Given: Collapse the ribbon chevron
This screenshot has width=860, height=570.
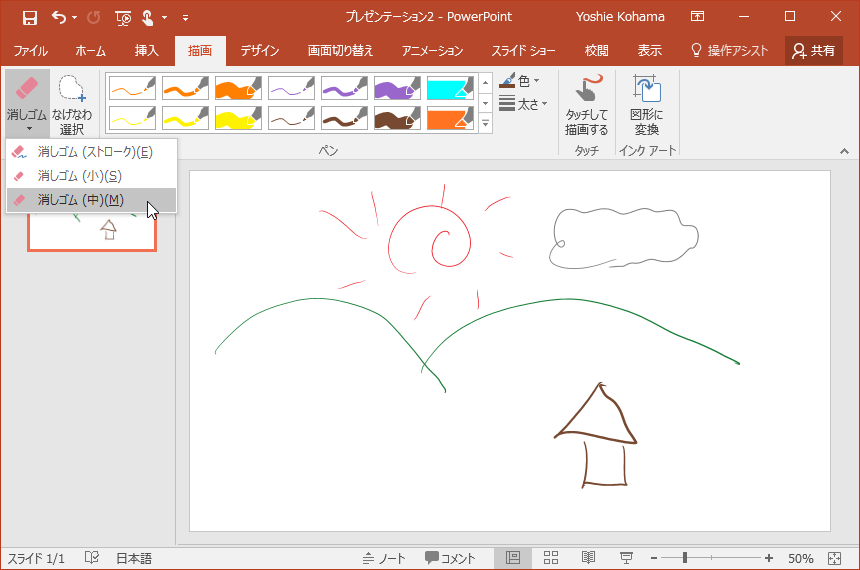Looking at the screenshot, I should (x=844, y=151).
